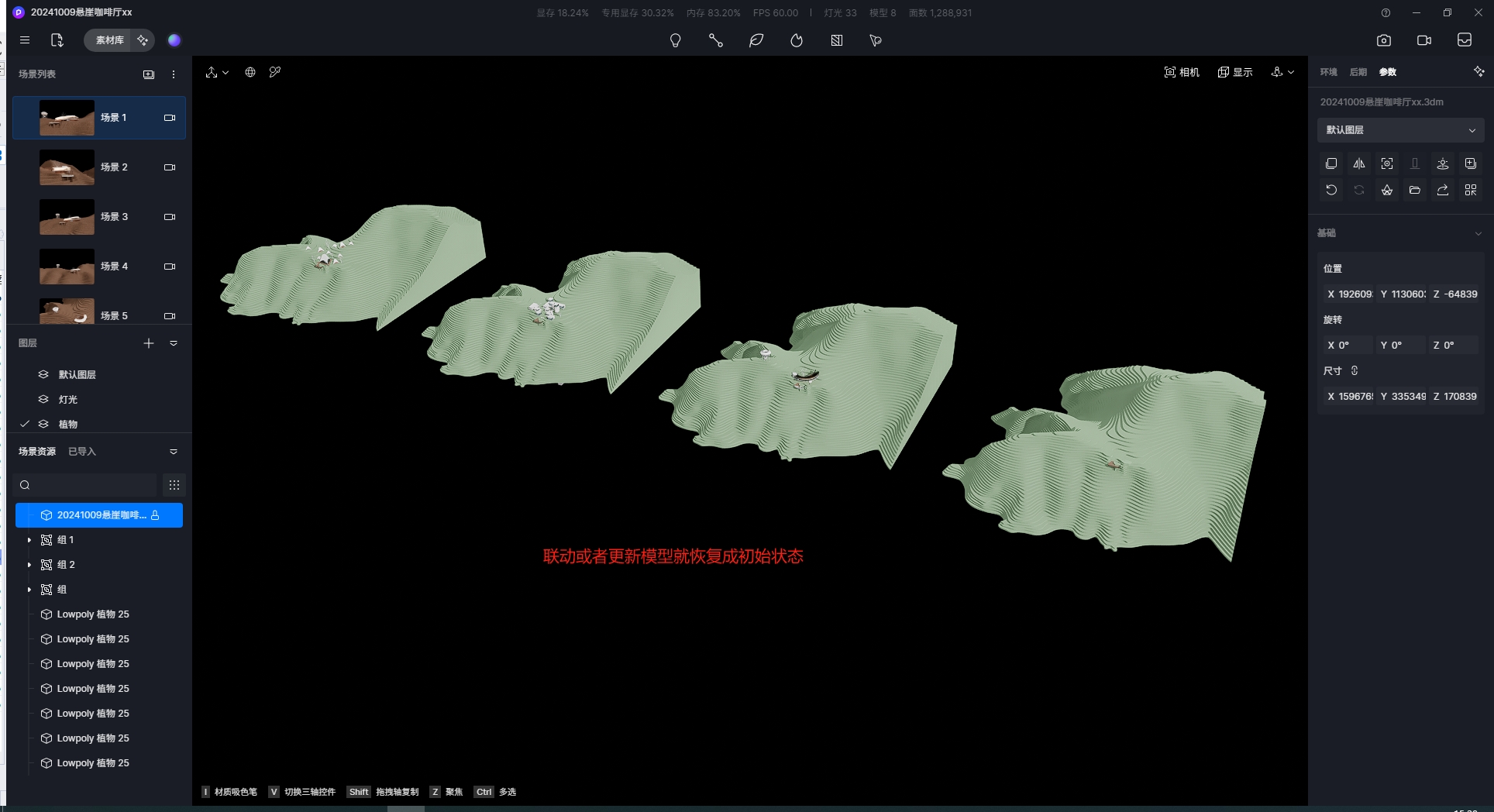Screen dimensions: 1494x812
Task: Toggle lock on 20241009悬崖咖啡 model
Action: pyautogui.click(x=155, y=515)
